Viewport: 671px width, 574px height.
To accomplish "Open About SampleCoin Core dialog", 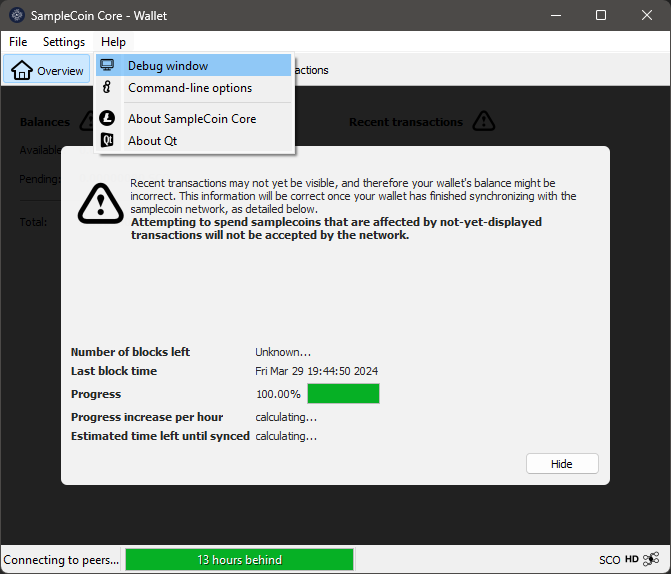I will pos(192,118).
